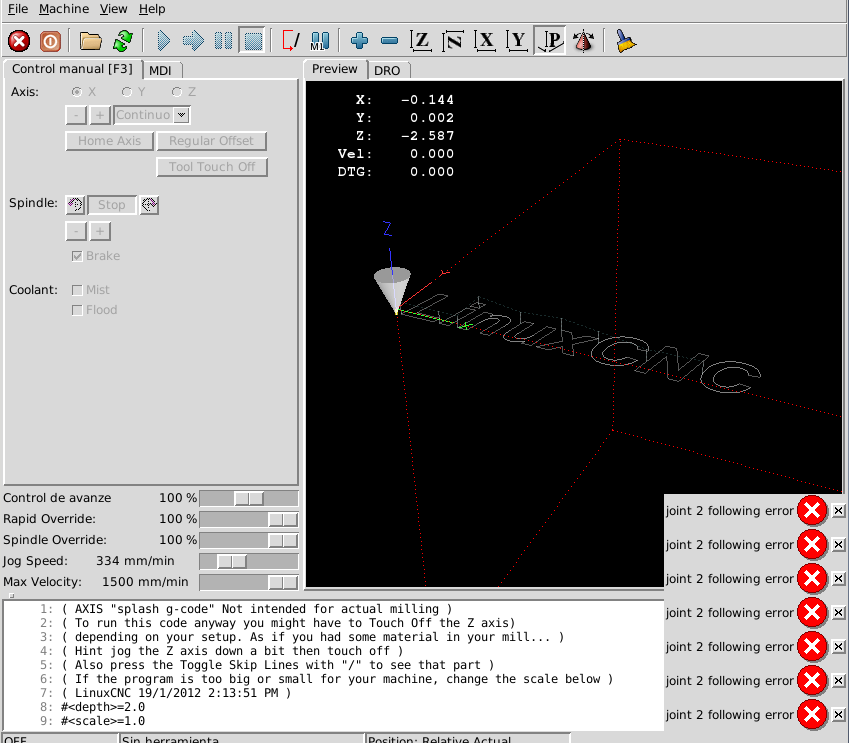849x743 pixels.
Task: Select the perspective view P icon
Action: [550, 41]
